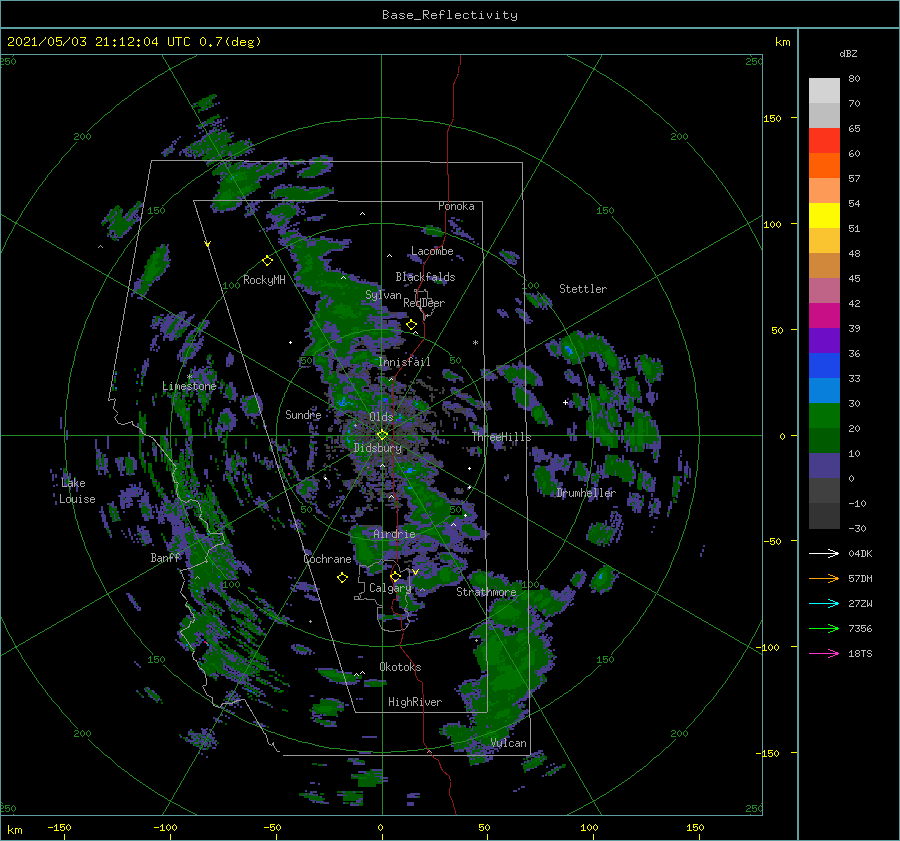900x841 pixels.
Task: Click the green 7356 arrow legend icon
Action: [824, 629]
